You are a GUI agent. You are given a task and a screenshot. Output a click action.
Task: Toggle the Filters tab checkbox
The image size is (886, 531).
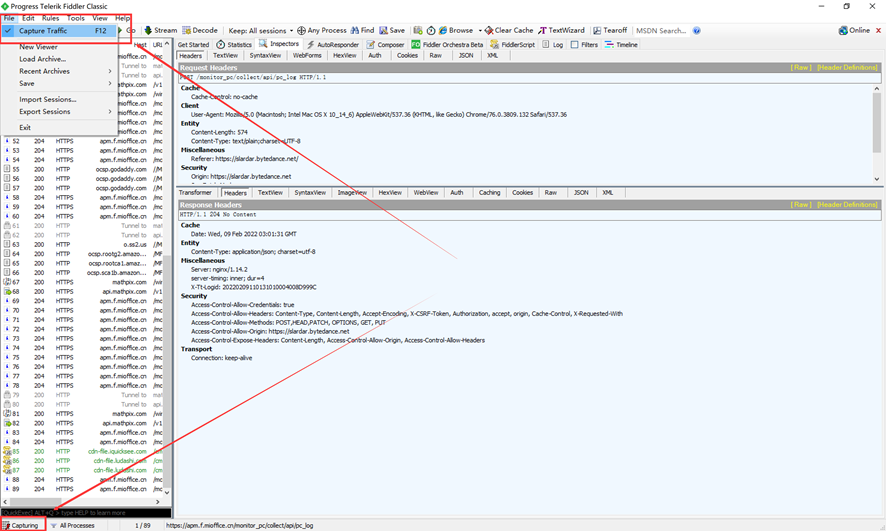[x=575, y=45]
